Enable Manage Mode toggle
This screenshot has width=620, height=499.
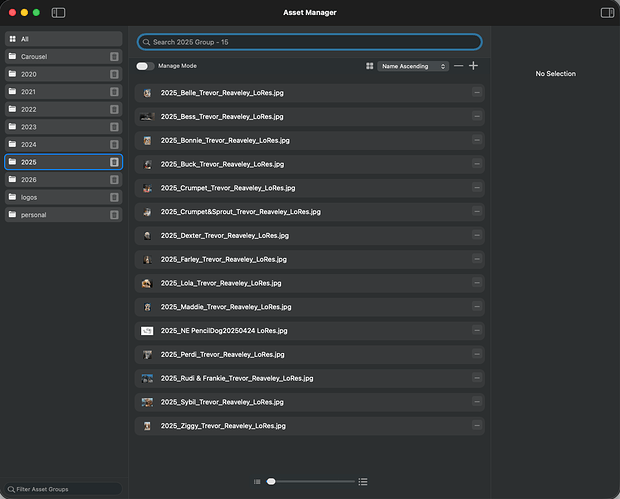tap(145, 66)
